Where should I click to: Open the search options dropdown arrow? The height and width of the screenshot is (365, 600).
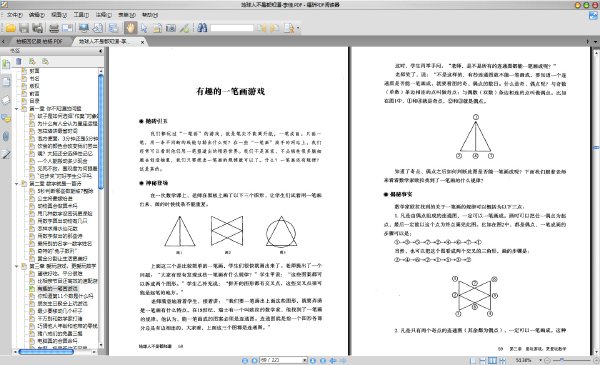tap(298, 28)
